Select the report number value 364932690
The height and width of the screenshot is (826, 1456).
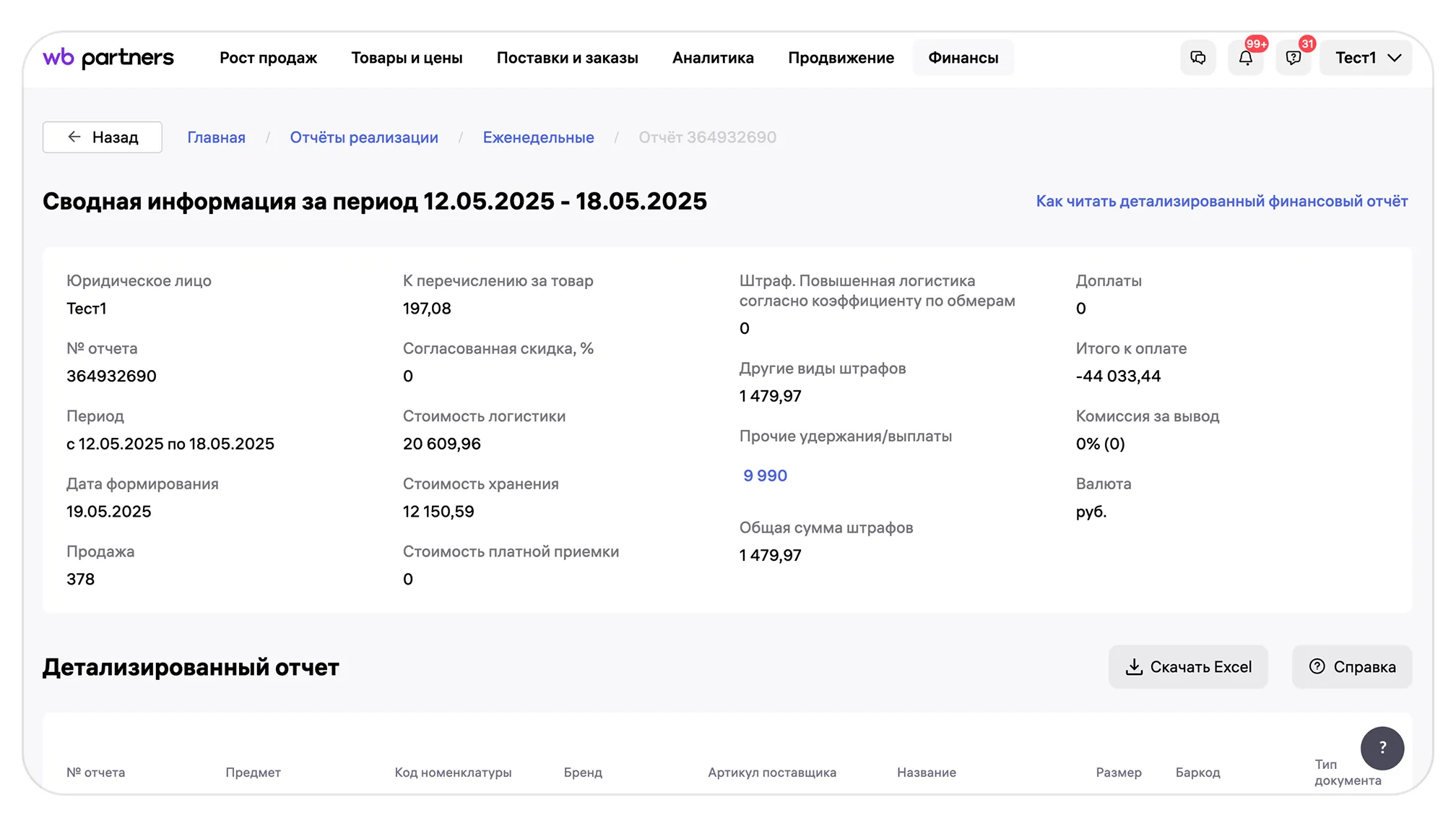coord(111,376)
